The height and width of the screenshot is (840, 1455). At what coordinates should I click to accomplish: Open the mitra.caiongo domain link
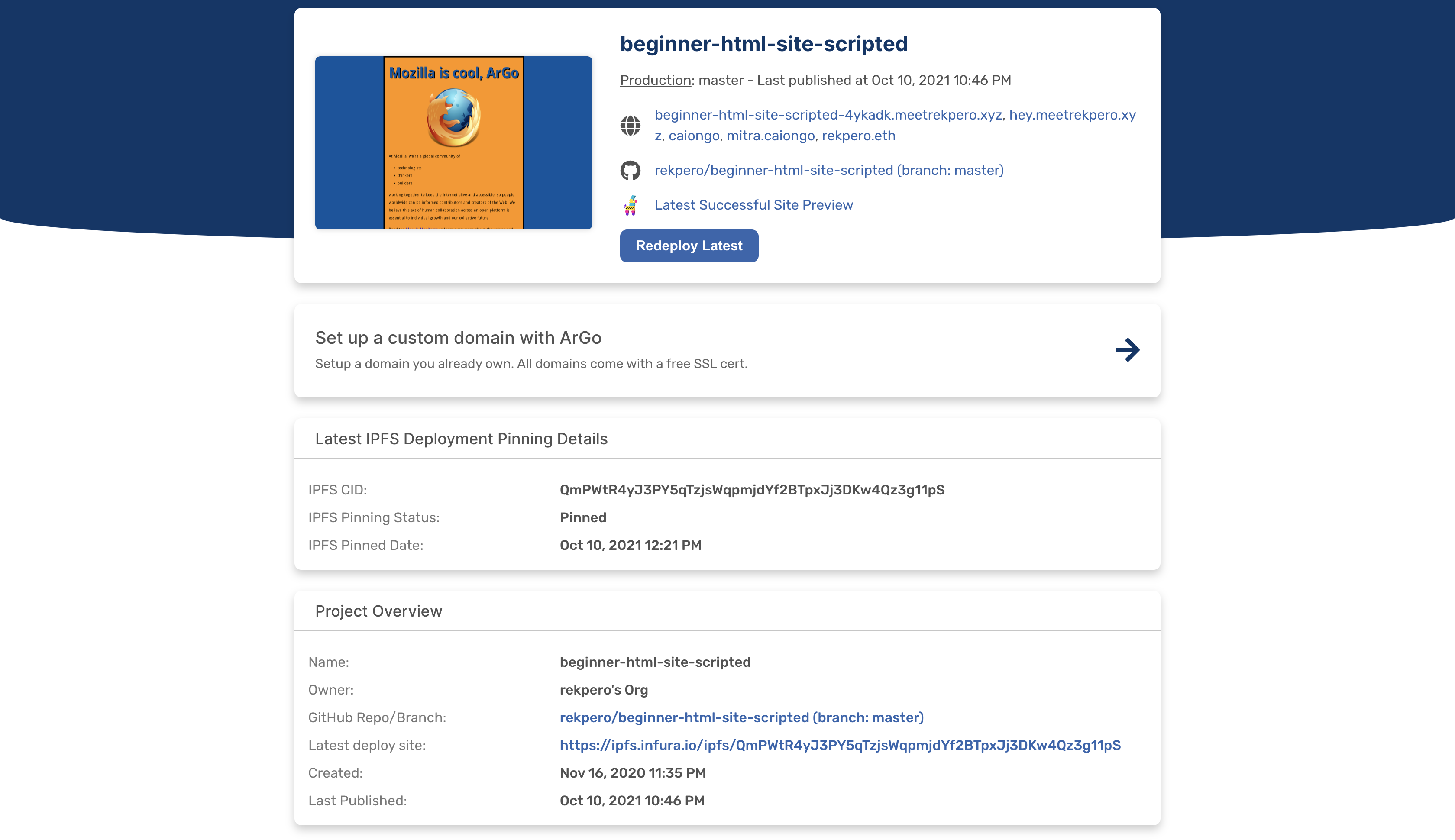pyautogui.click(x=770, y=136)
